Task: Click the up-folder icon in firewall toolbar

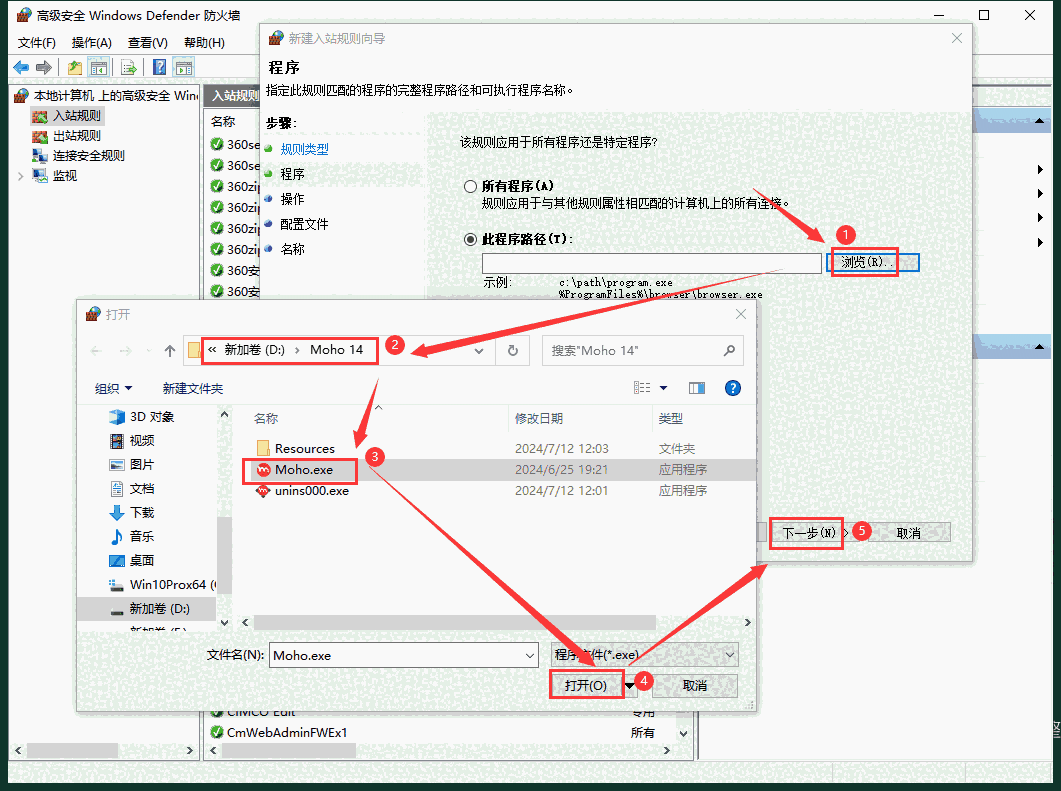Action: (x=74, y=67)
